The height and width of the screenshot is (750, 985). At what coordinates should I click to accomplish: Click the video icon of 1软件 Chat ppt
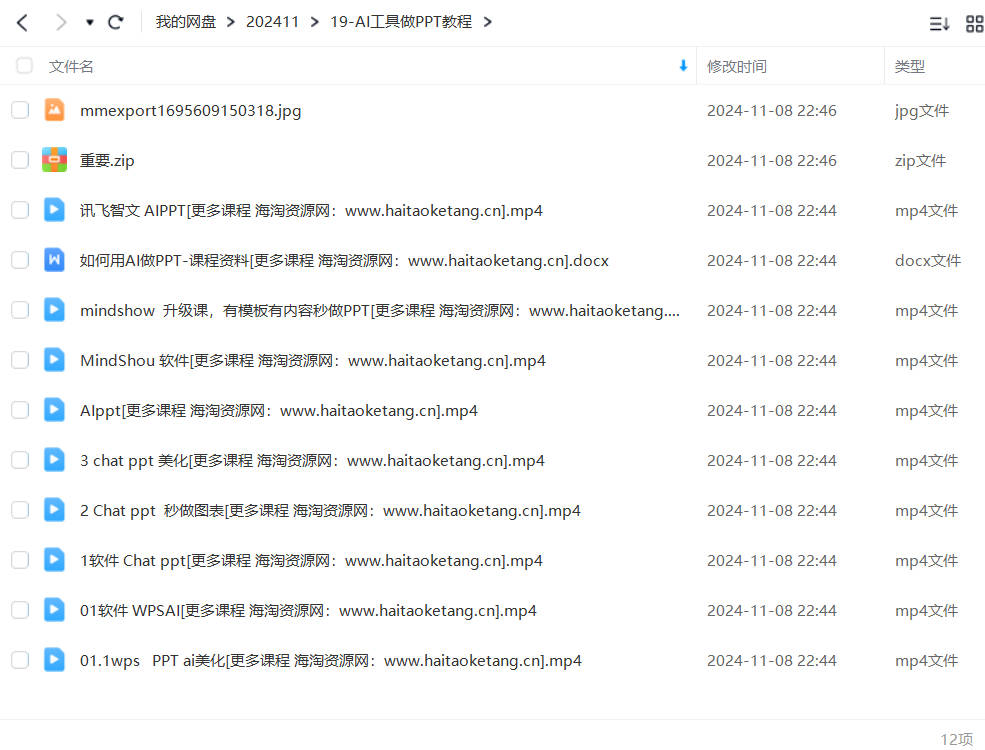tap(55, 560)
